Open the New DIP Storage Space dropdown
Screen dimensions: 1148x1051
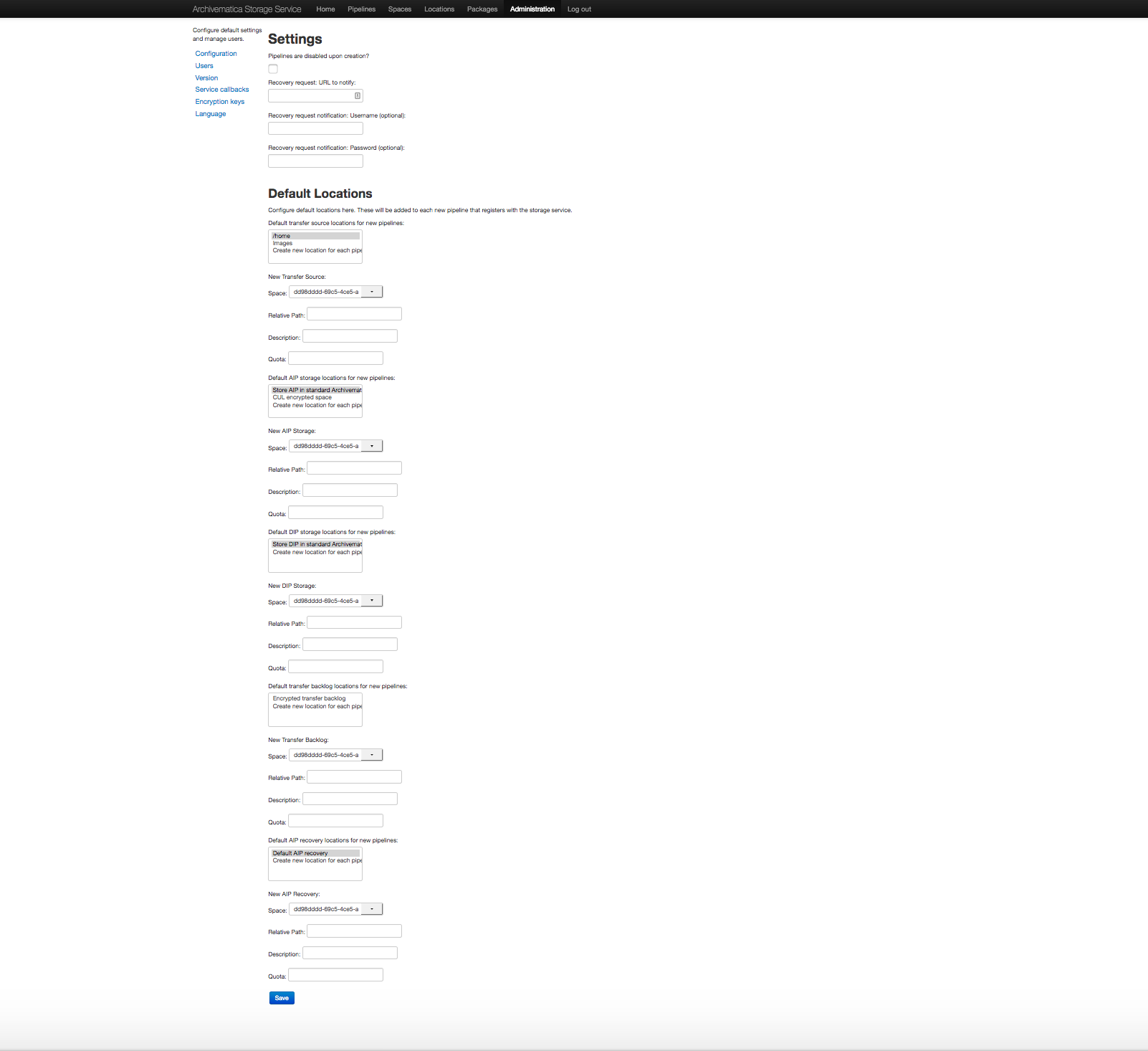pos(335,601)
